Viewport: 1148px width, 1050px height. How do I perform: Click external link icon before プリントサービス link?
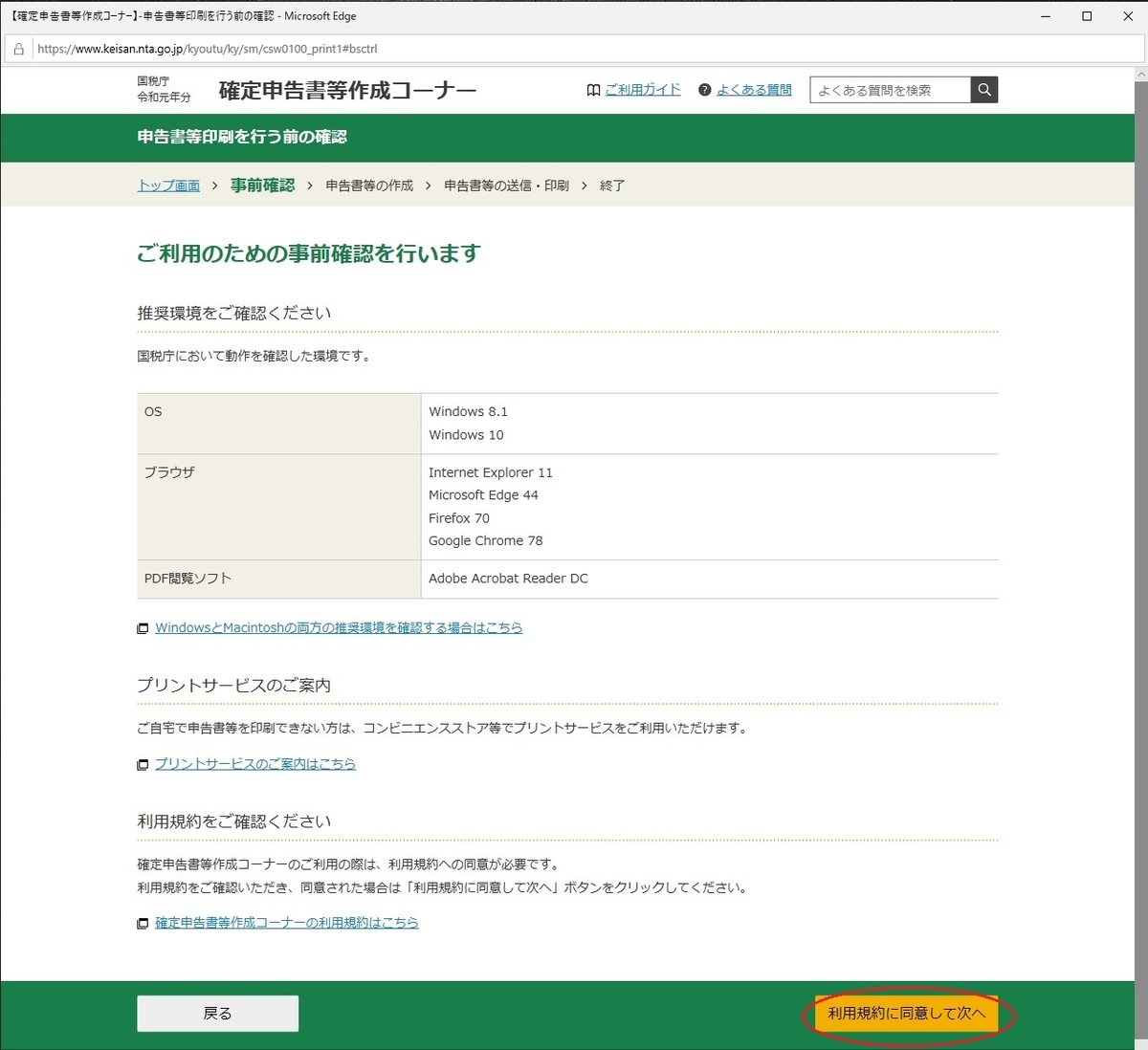[x=143, y=764]
